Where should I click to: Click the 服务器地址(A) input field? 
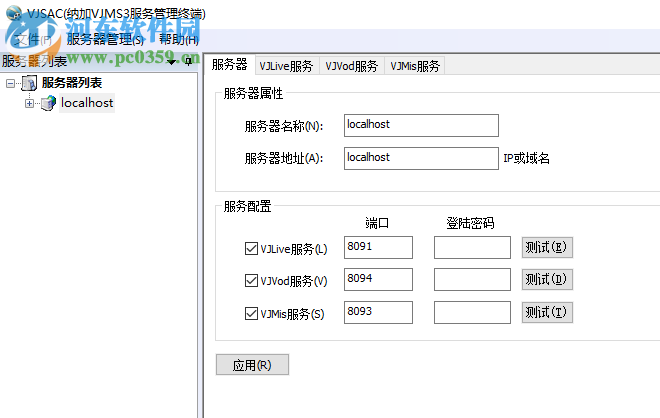[x=421, y=158]
